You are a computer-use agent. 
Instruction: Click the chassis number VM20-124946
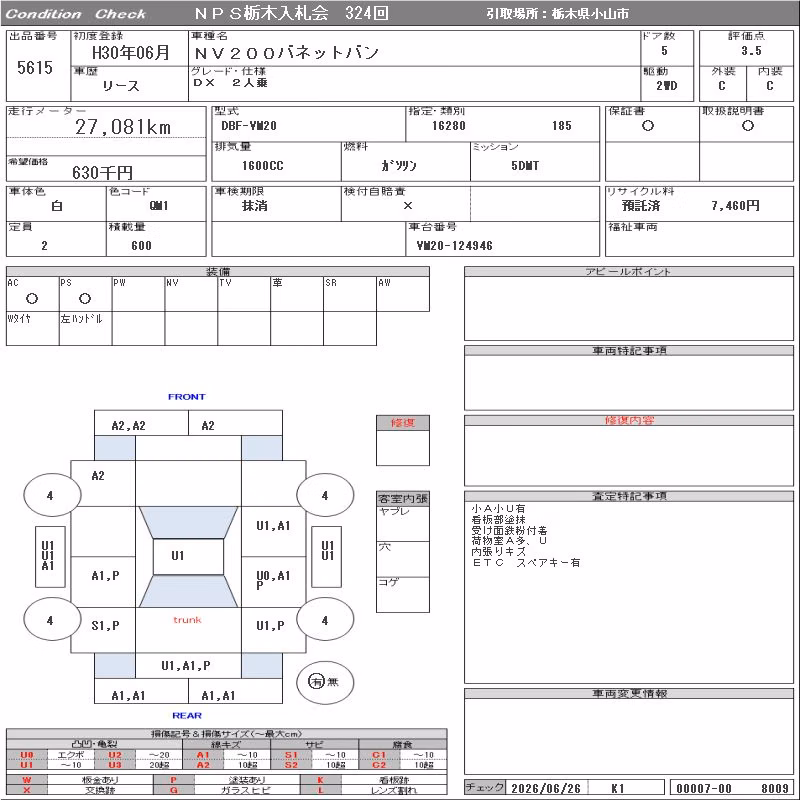pyautogui.click(x=455, y=246)
